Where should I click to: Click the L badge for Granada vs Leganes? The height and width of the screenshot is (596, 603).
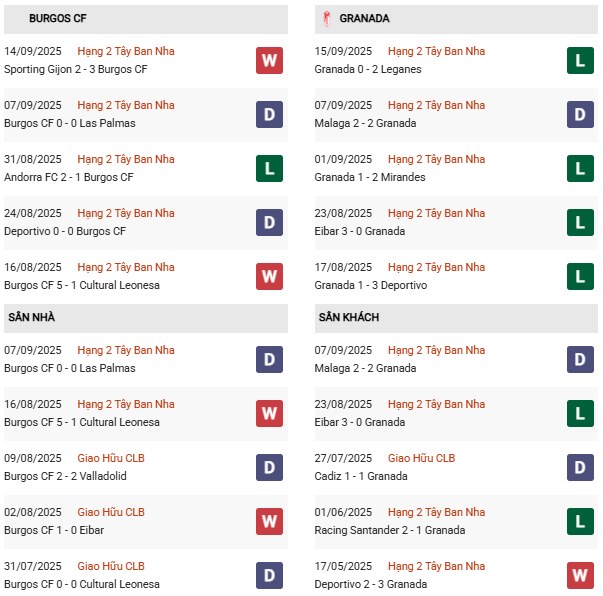(x=580, y=60)
